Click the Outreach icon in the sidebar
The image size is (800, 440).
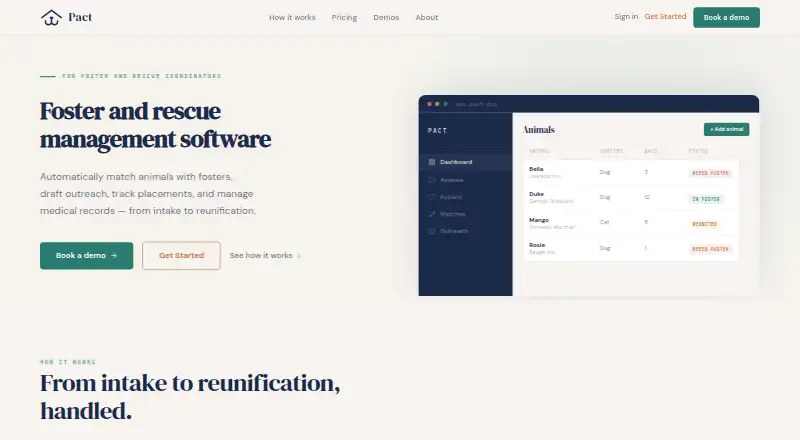(x=432, y=231)
